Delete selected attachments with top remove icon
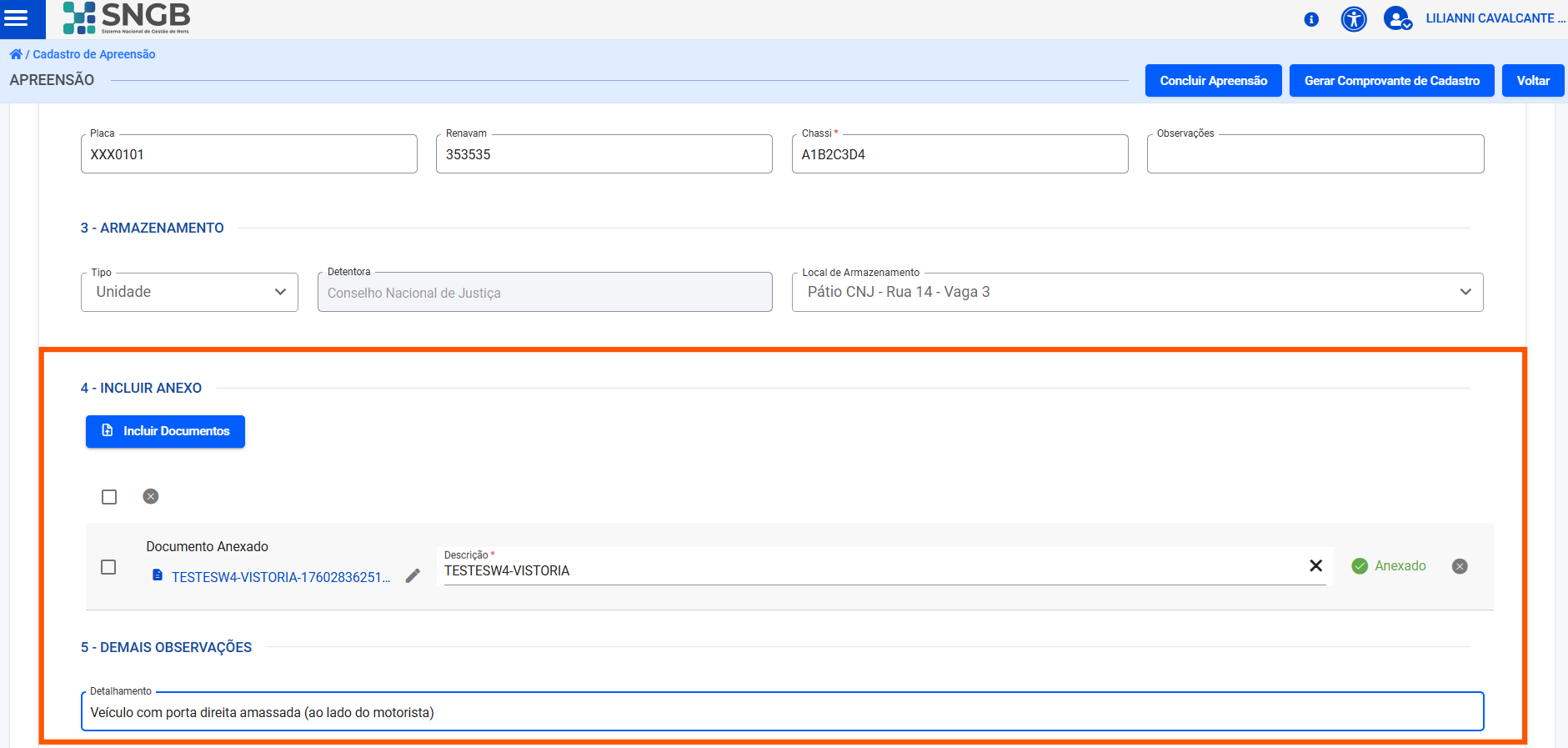The image size is (1568, 748). [151, 497]
